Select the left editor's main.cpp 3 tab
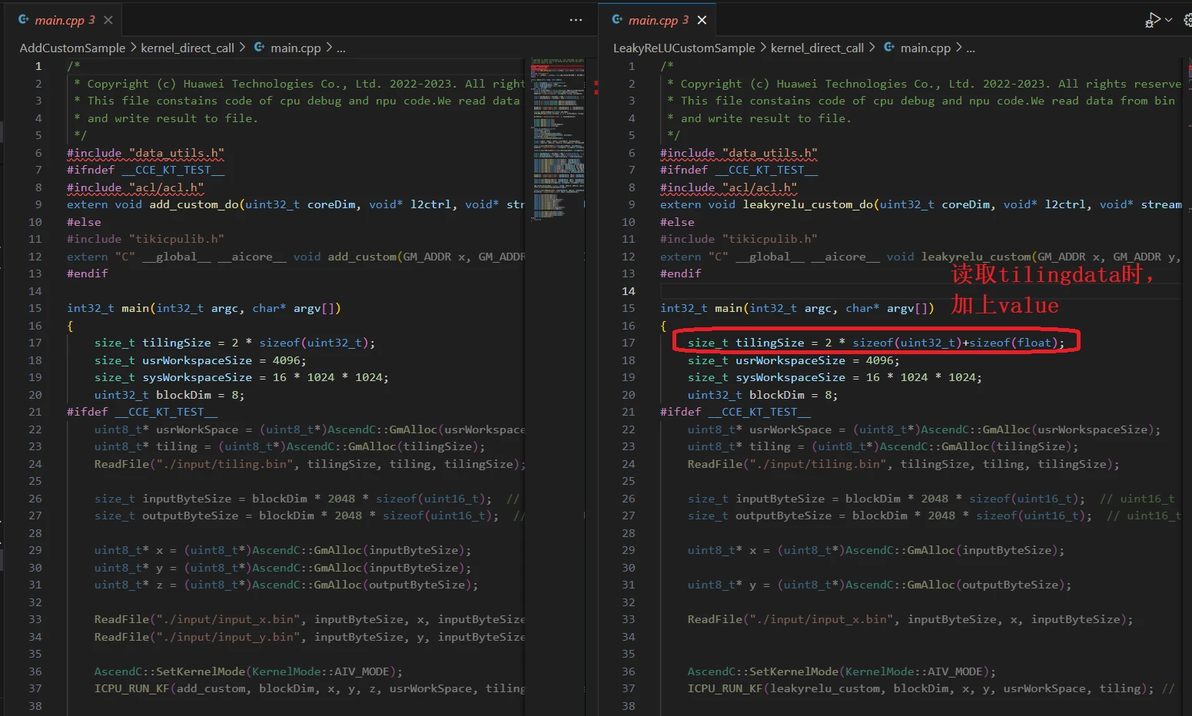This screenshot has height=716, width=1192. point(65,21)
